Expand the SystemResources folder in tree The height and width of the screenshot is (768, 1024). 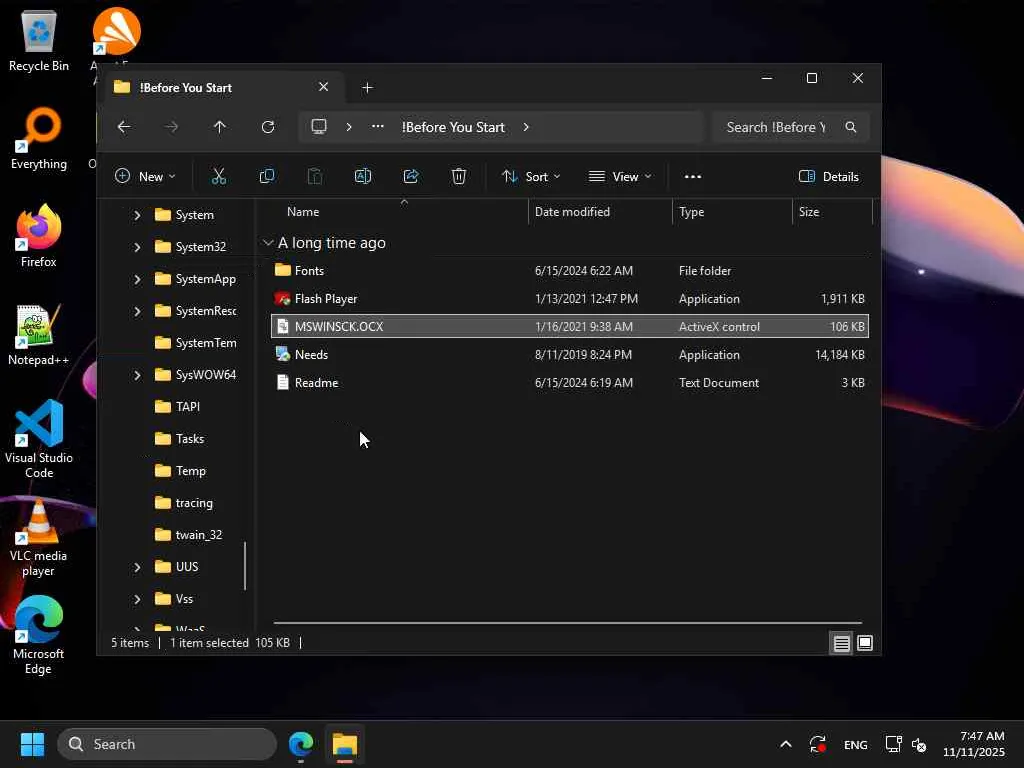coord(137,311)
